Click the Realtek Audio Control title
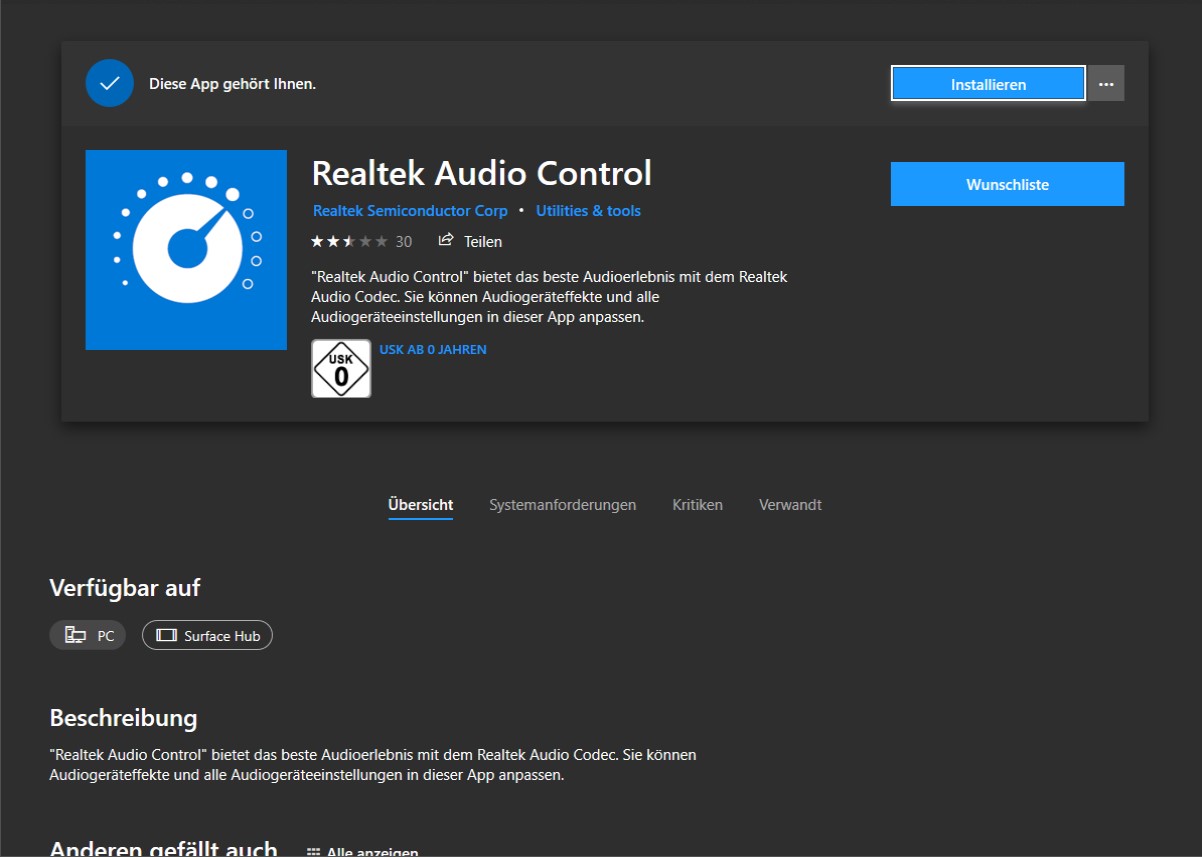The height and width of the screenshot is (857, 1202). coord(481,173)
